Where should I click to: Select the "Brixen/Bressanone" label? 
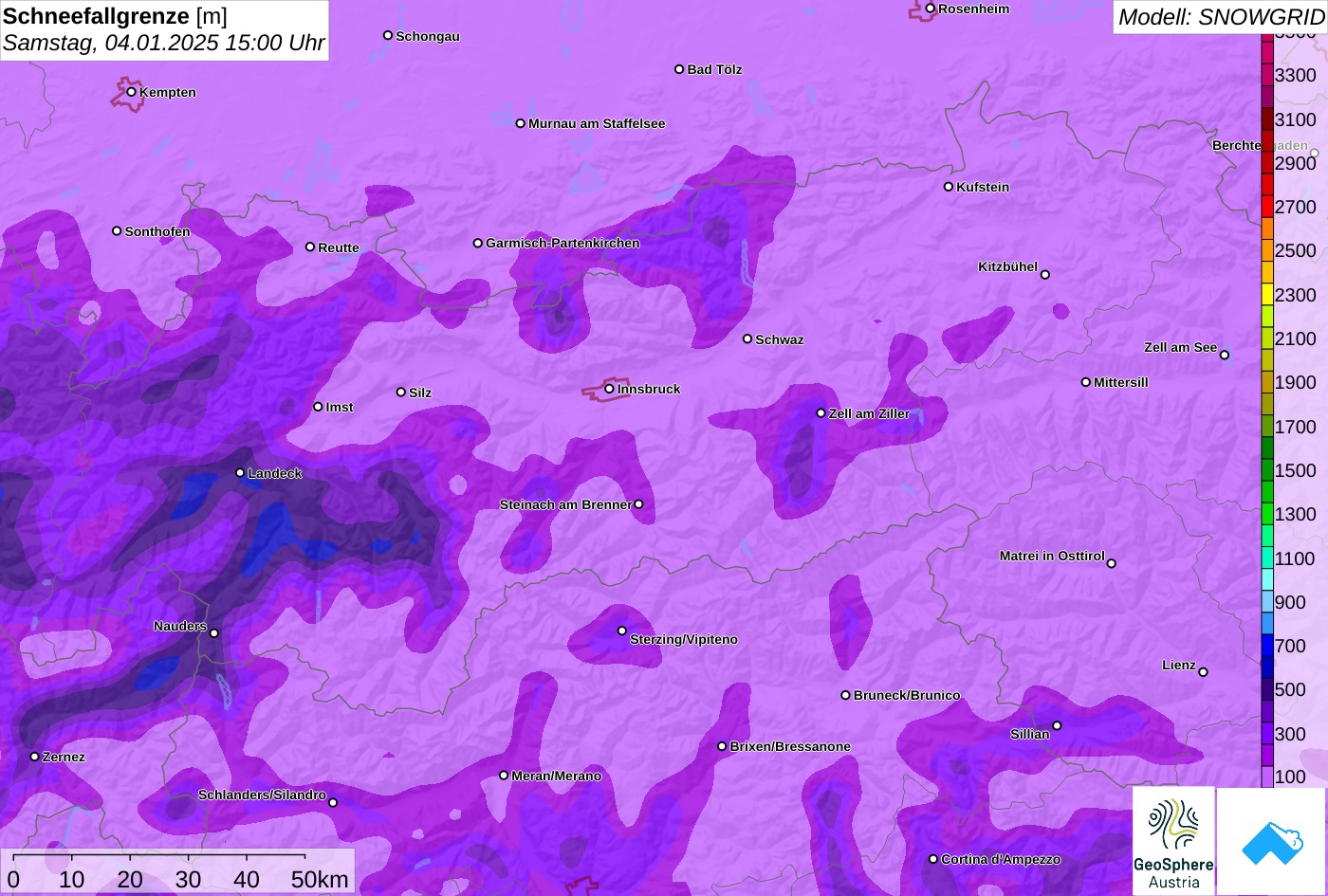(790, 746)
